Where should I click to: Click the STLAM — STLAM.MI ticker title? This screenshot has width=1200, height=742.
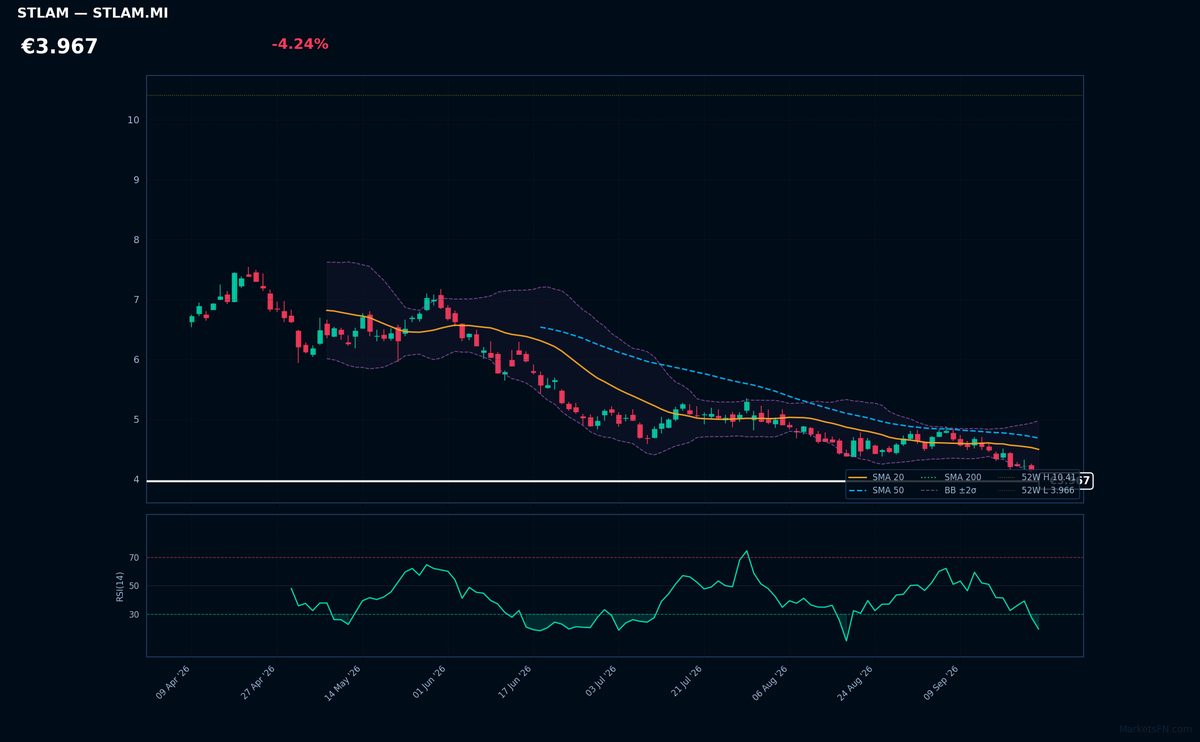(92, 13)
